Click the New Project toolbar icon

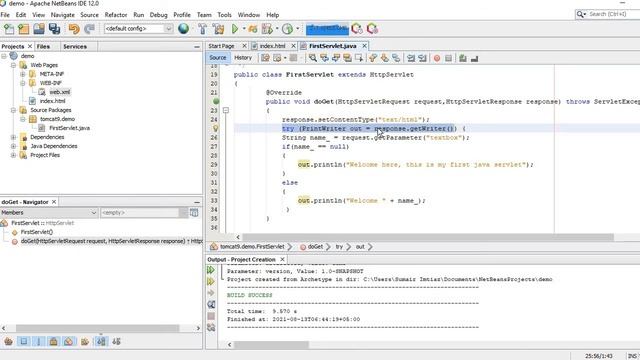24,29
